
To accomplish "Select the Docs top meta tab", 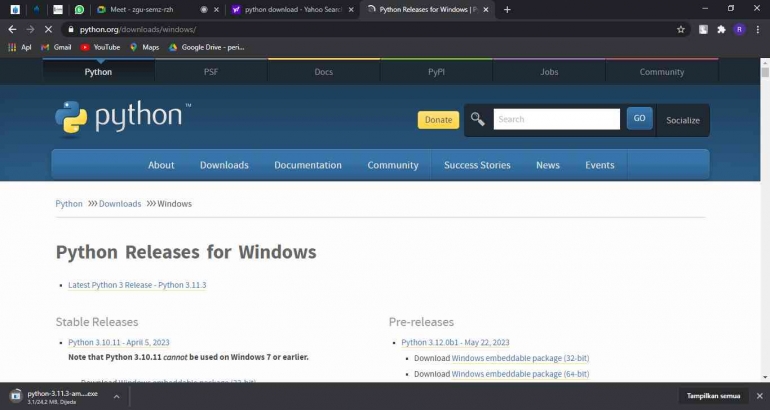I will (x=324, y=72).
